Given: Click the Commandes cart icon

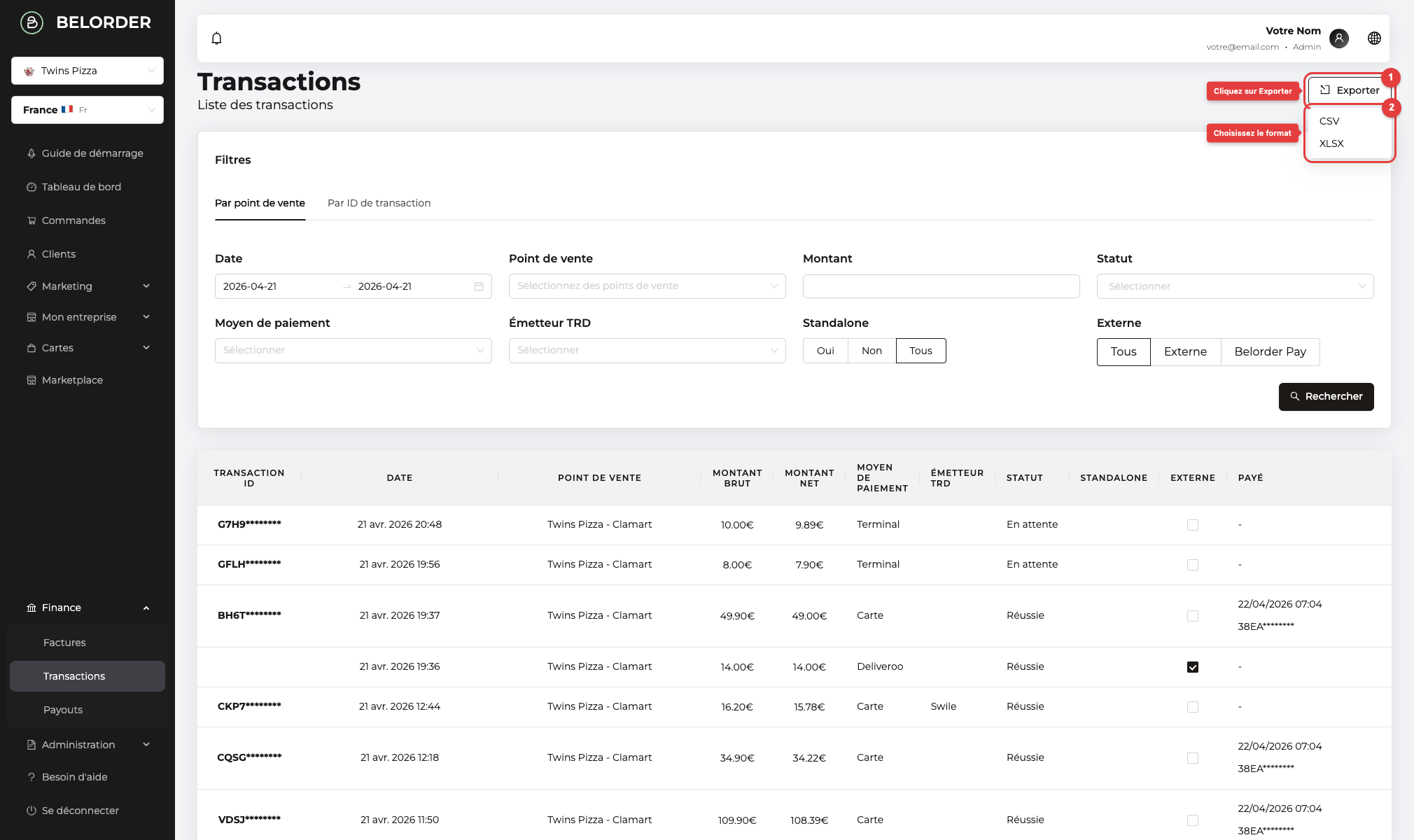Looking at the screenshot, I should coord(31,220).
